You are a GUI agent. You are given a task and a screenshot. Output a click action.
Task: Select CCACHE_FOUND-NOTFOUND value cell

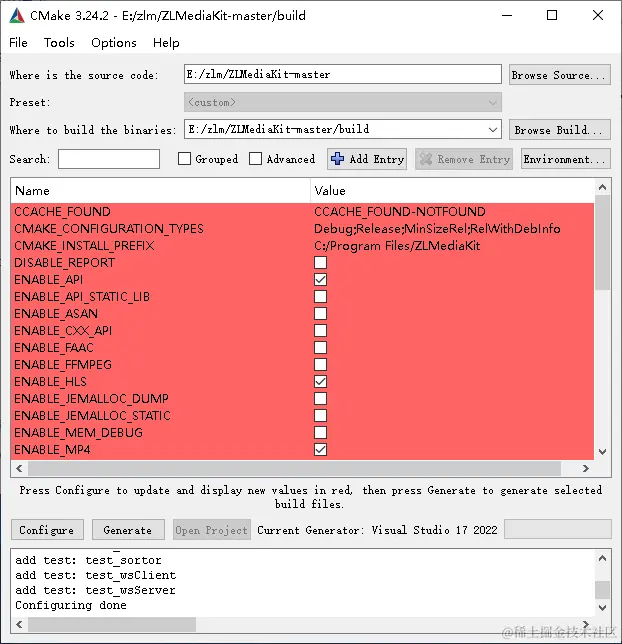point(400,212)
